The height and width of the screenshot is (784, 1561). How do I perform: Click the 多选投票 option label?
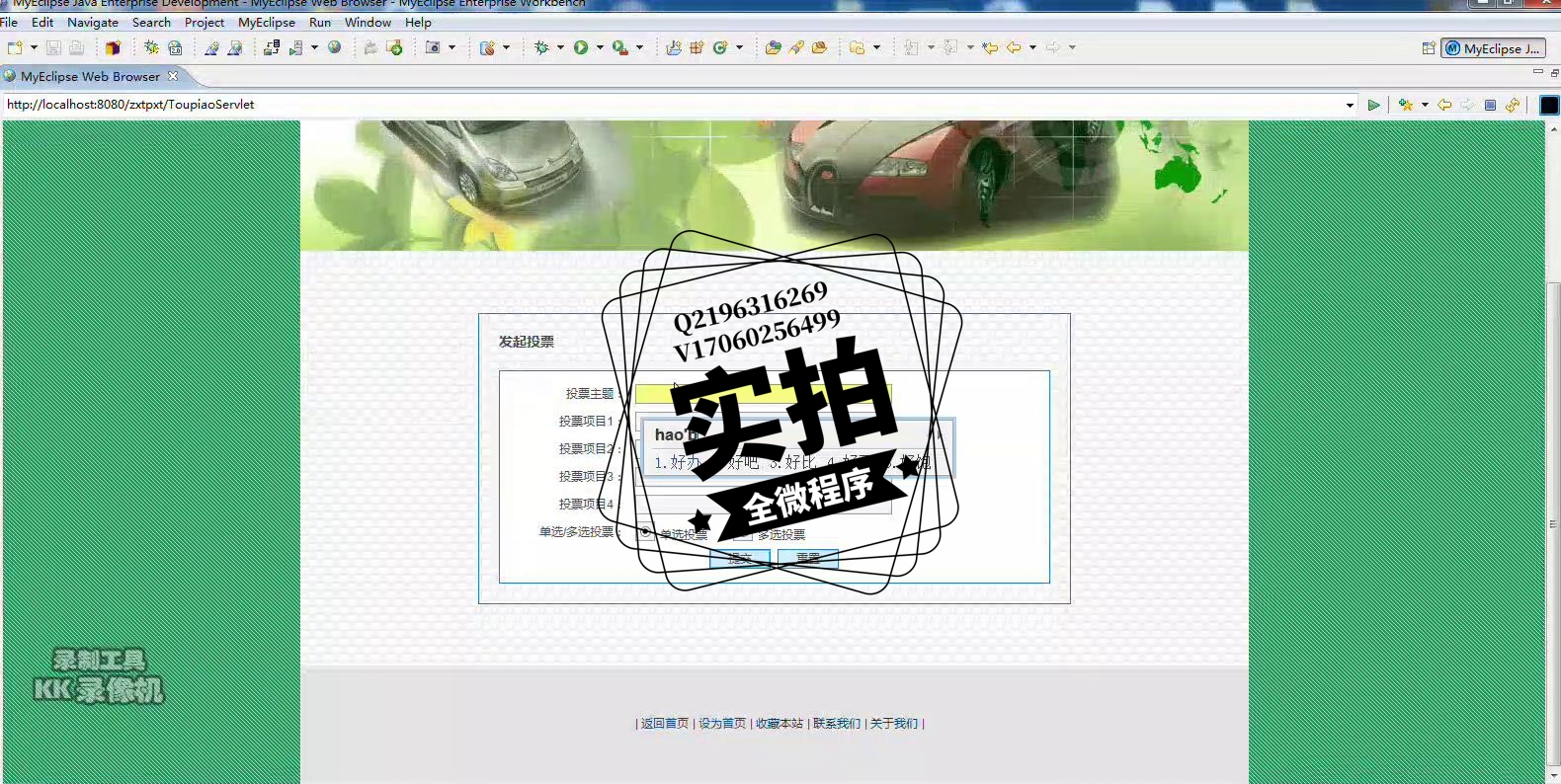781,534
